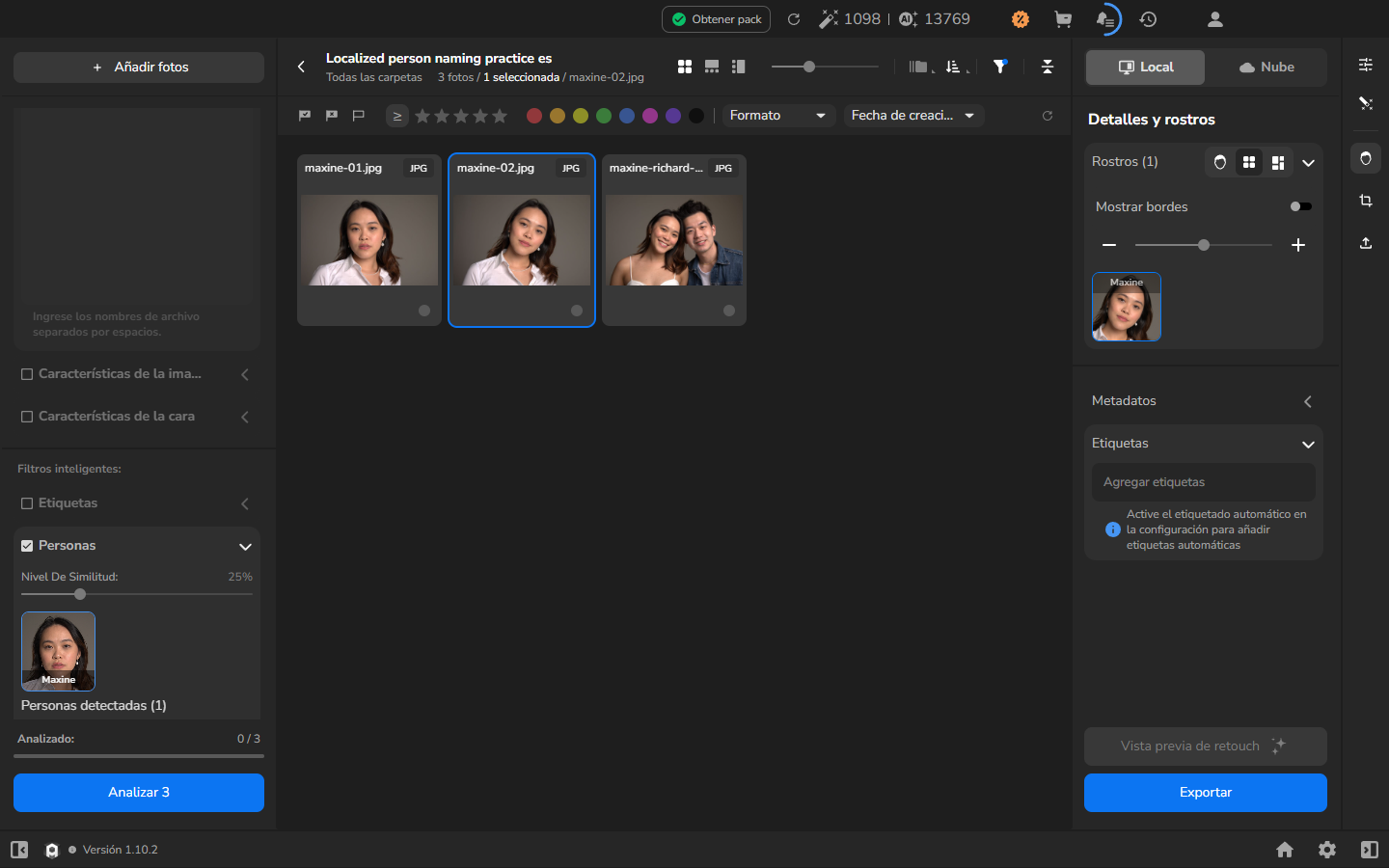This screenshot has height=868, width=1389.
Task: Switch to the large grid view
Action: [x=685, y=67]
